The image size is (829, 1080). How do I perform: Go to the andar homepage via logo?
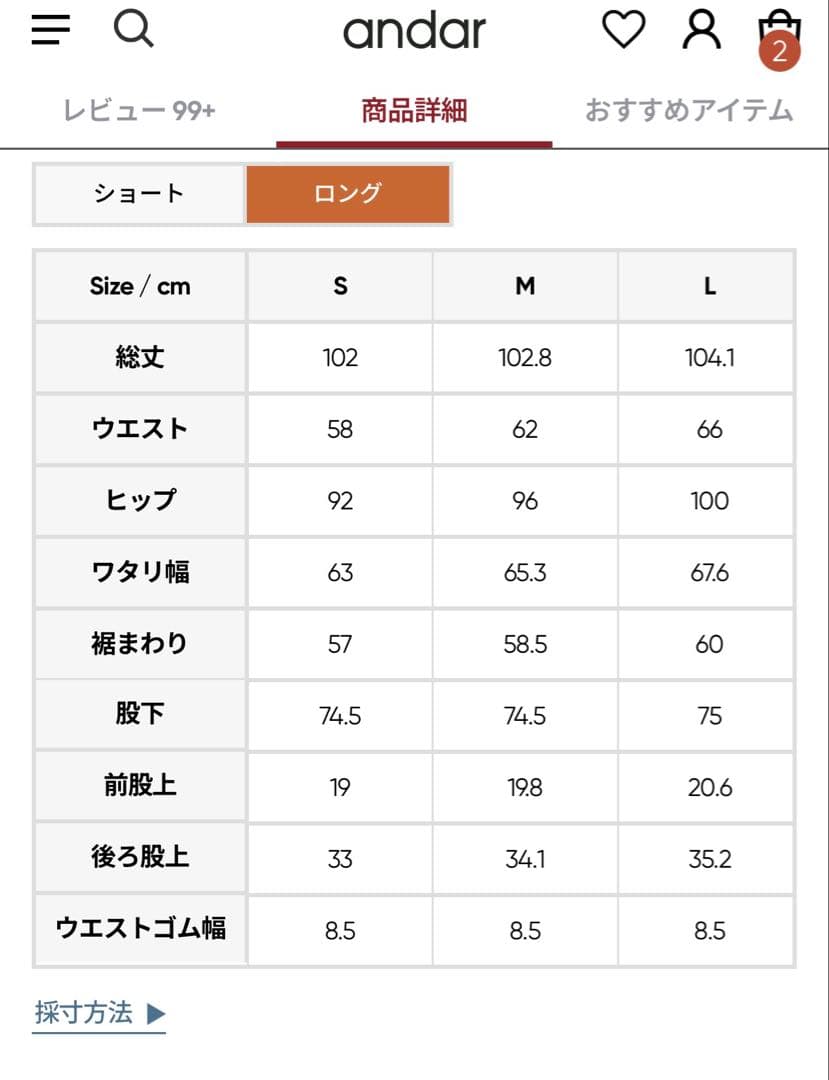414,30
